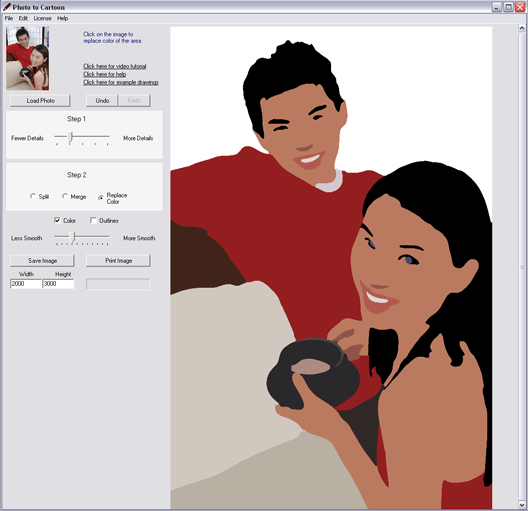The image size is (528, 511).
Task: Open the Help menu
Action: click(62, 18)
